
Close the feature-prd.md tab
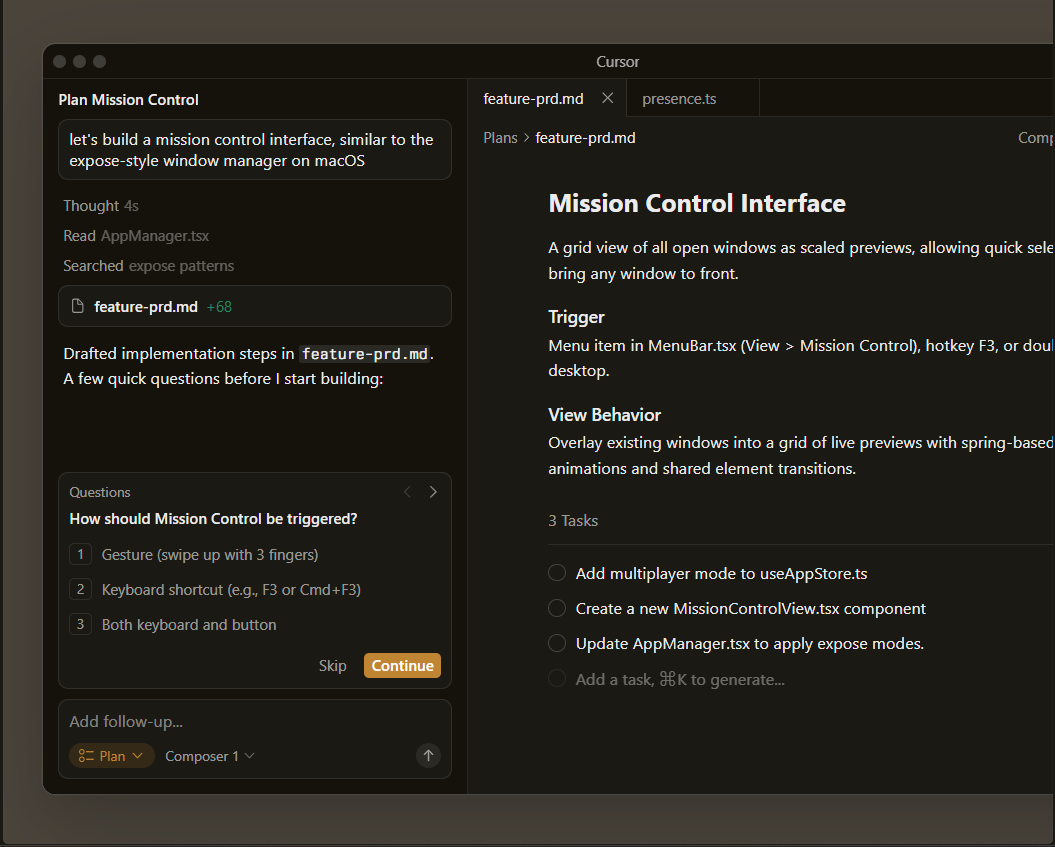pos(607,98)
